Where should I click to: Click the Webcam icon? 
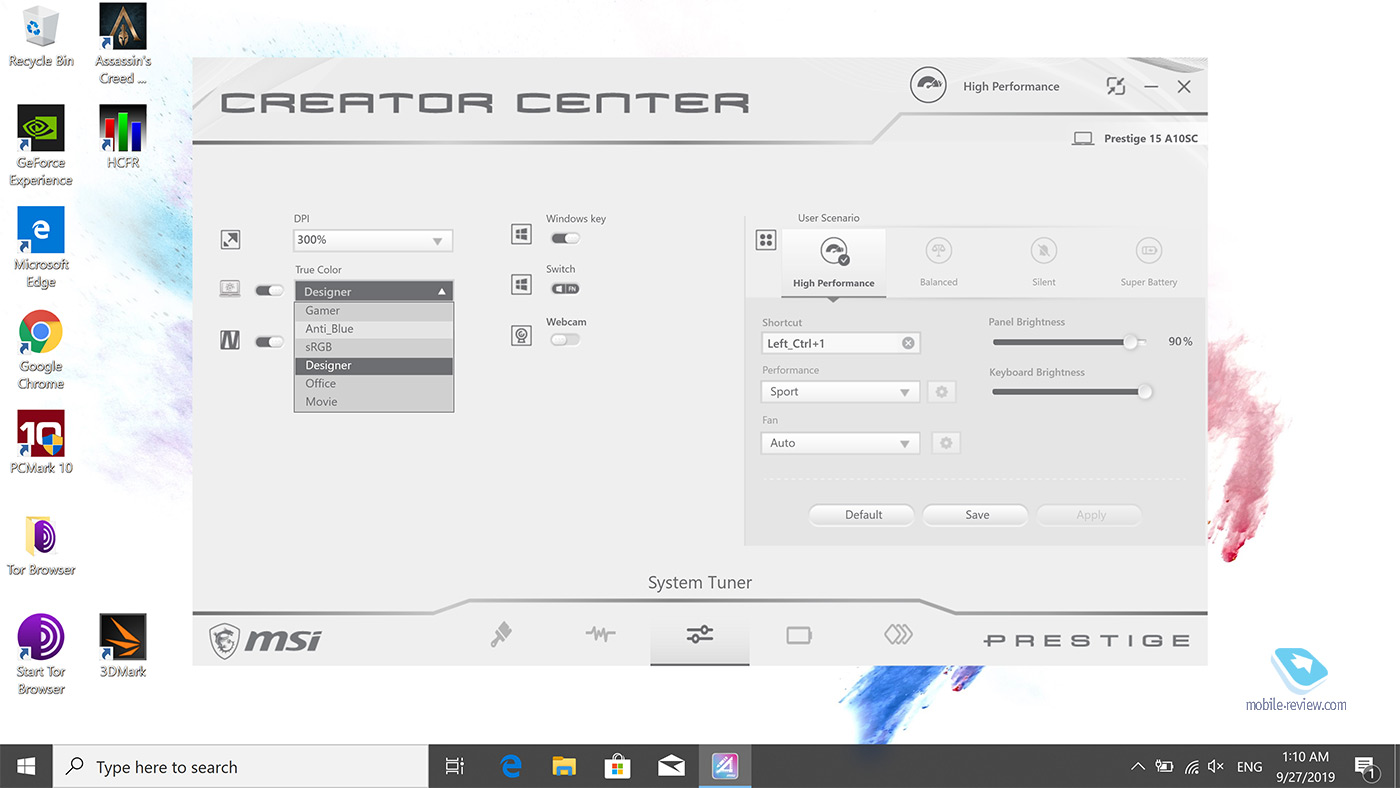click(x=521, y=336)
